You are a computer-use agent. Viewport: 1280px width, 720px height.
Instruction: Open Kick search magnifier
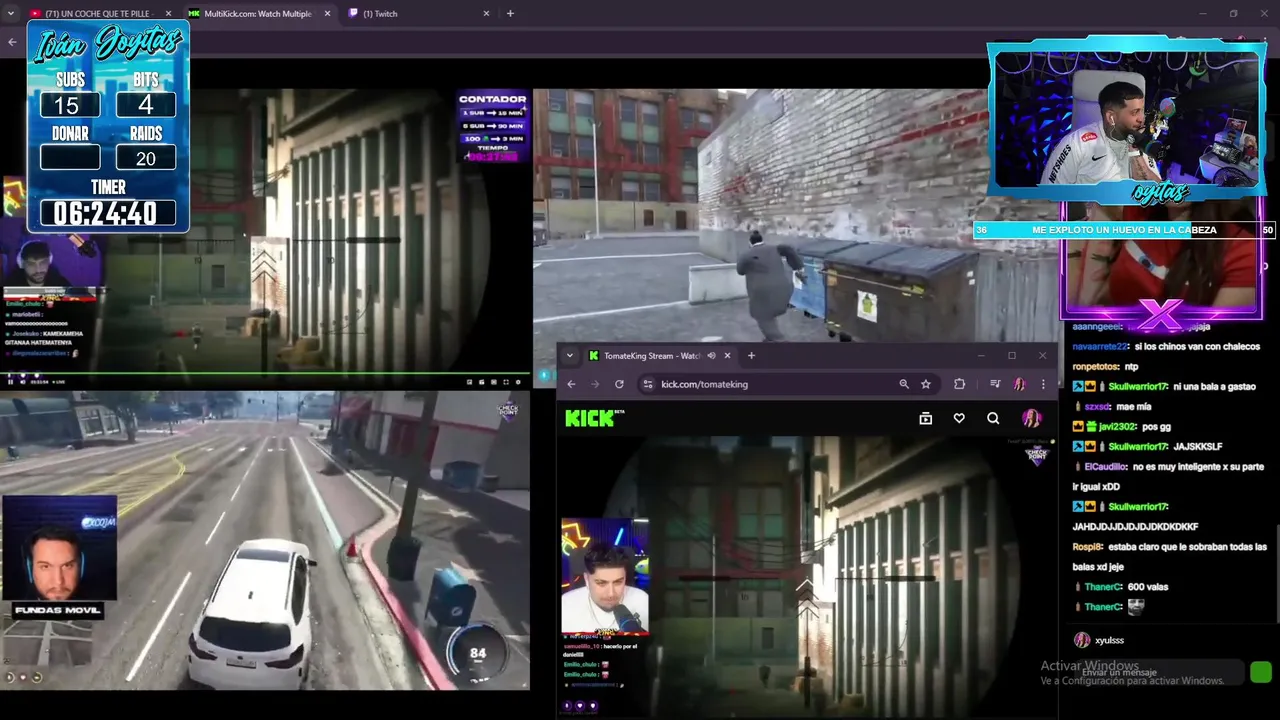click(x=993, y=418)
